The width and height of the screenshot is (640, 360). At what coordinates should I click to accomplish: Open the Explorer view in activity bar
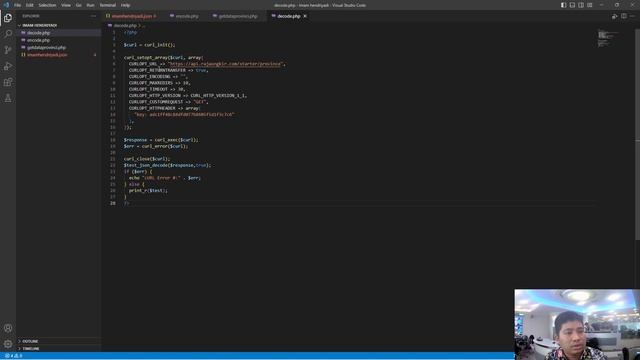pos(8,18)
